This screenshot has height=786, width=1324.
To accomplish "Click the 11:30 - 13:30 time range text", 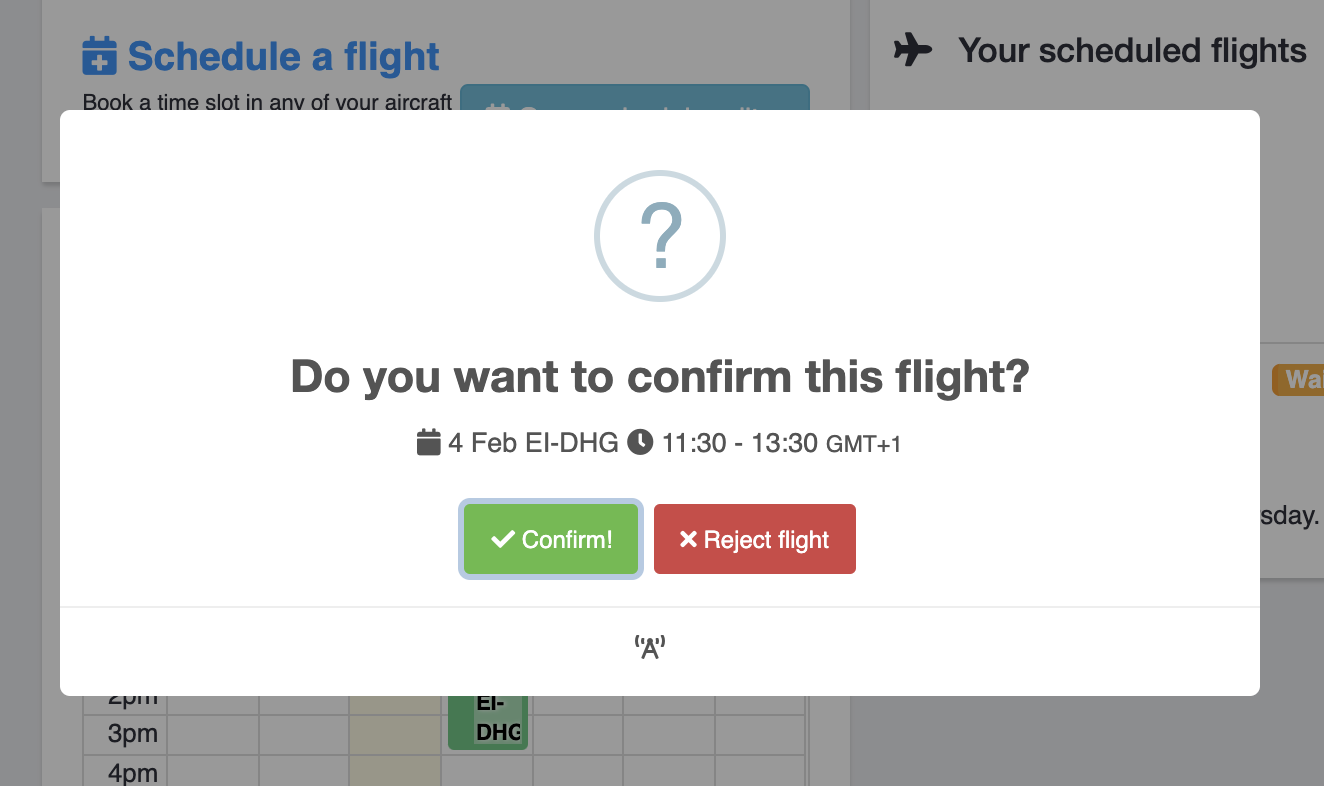I will click(x=740, y=442).
